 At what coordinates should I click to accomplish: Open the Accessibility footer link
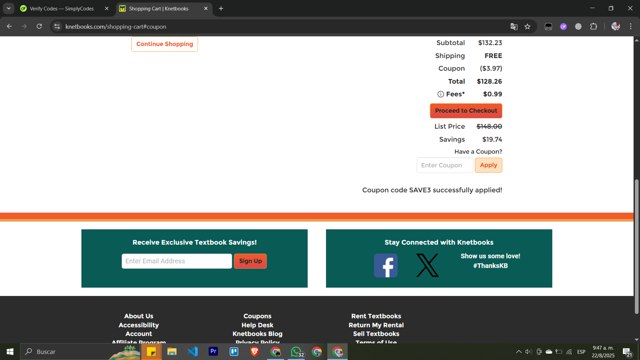coord(139,325)
